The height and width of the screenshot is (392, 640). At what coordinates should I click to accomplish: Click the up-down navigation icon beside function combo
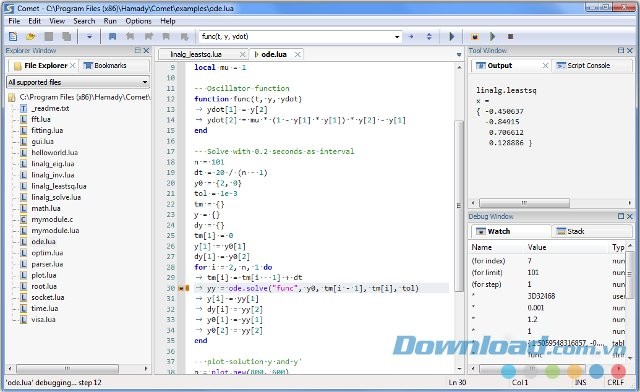429,37
